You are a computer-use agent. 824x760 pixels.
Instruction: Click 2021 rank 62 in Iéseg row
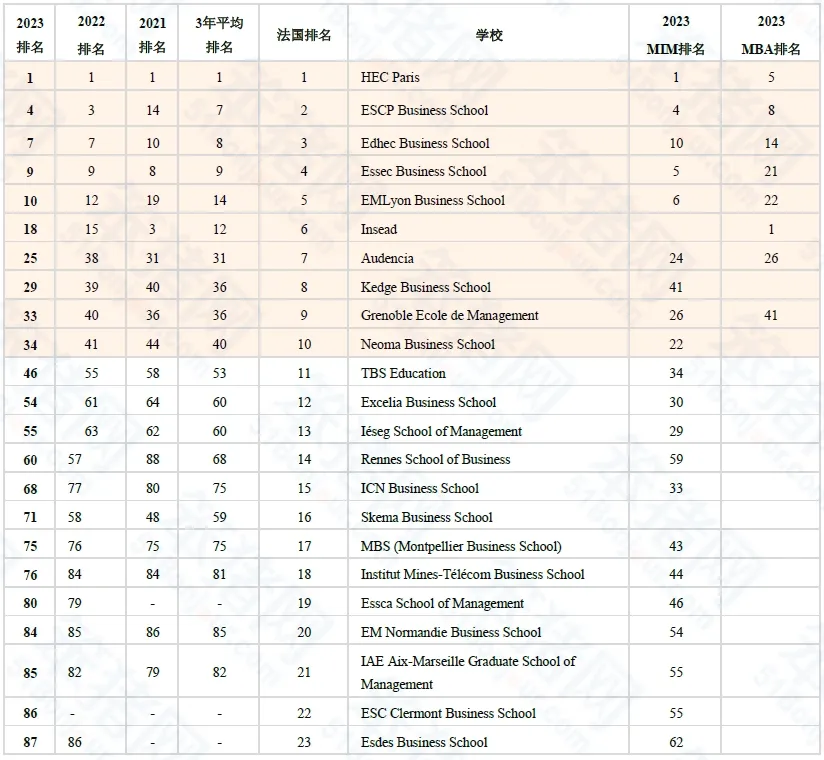152,431
